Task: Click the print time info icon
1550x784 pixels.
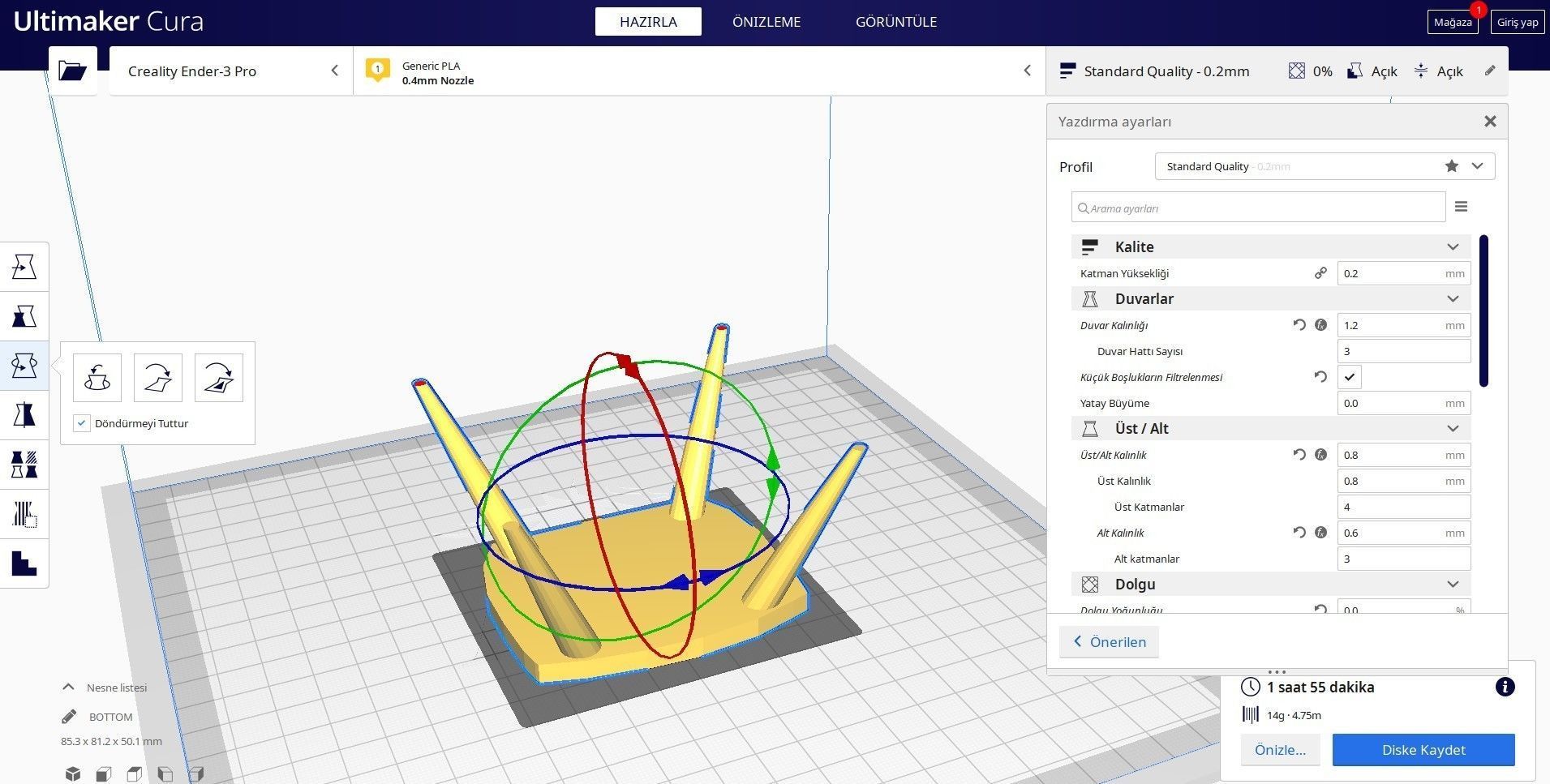Action: (x=1505, y=688)
